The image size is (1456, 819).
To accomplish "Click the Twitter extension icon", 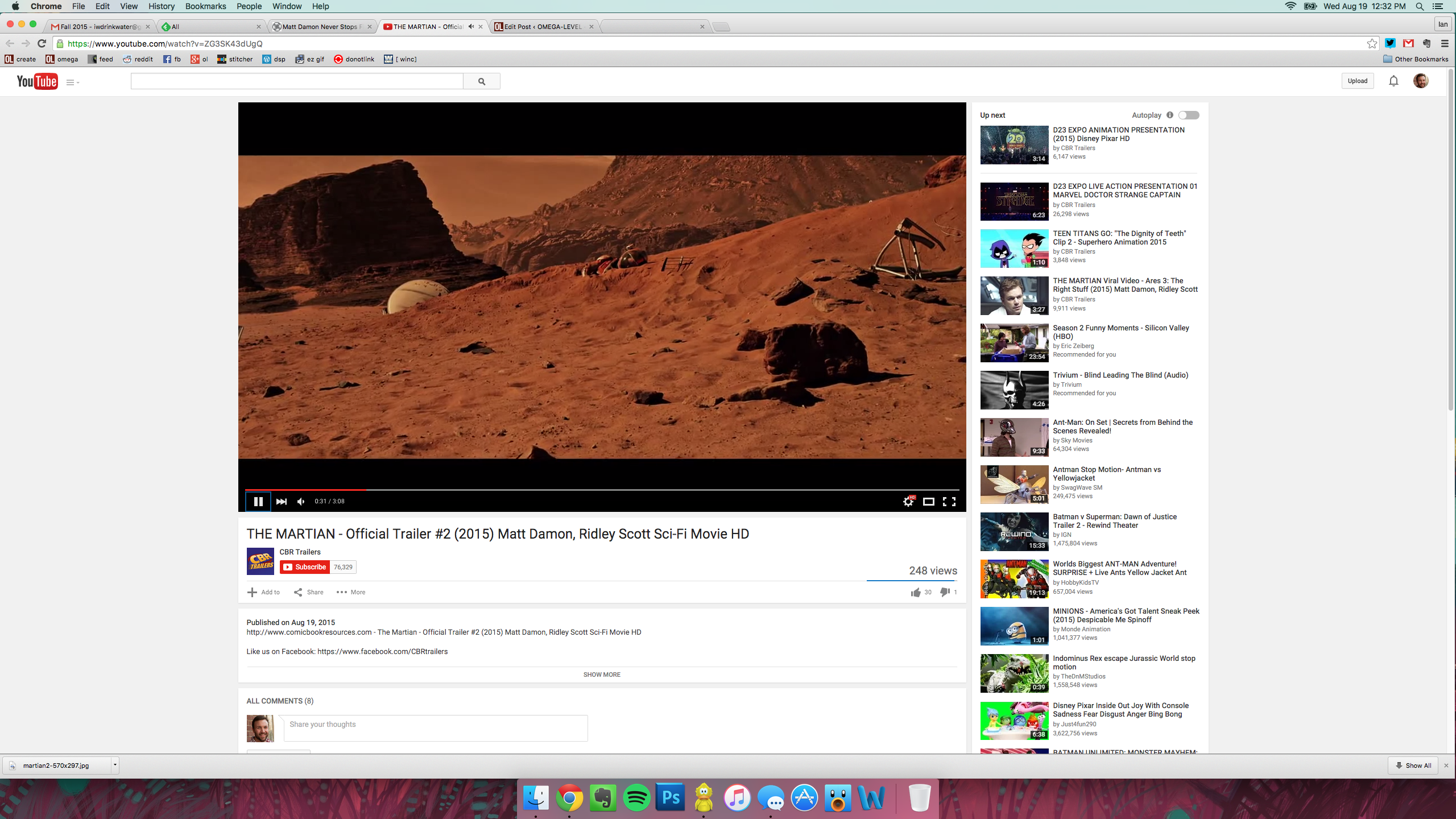I will [x=1391, y=43].
